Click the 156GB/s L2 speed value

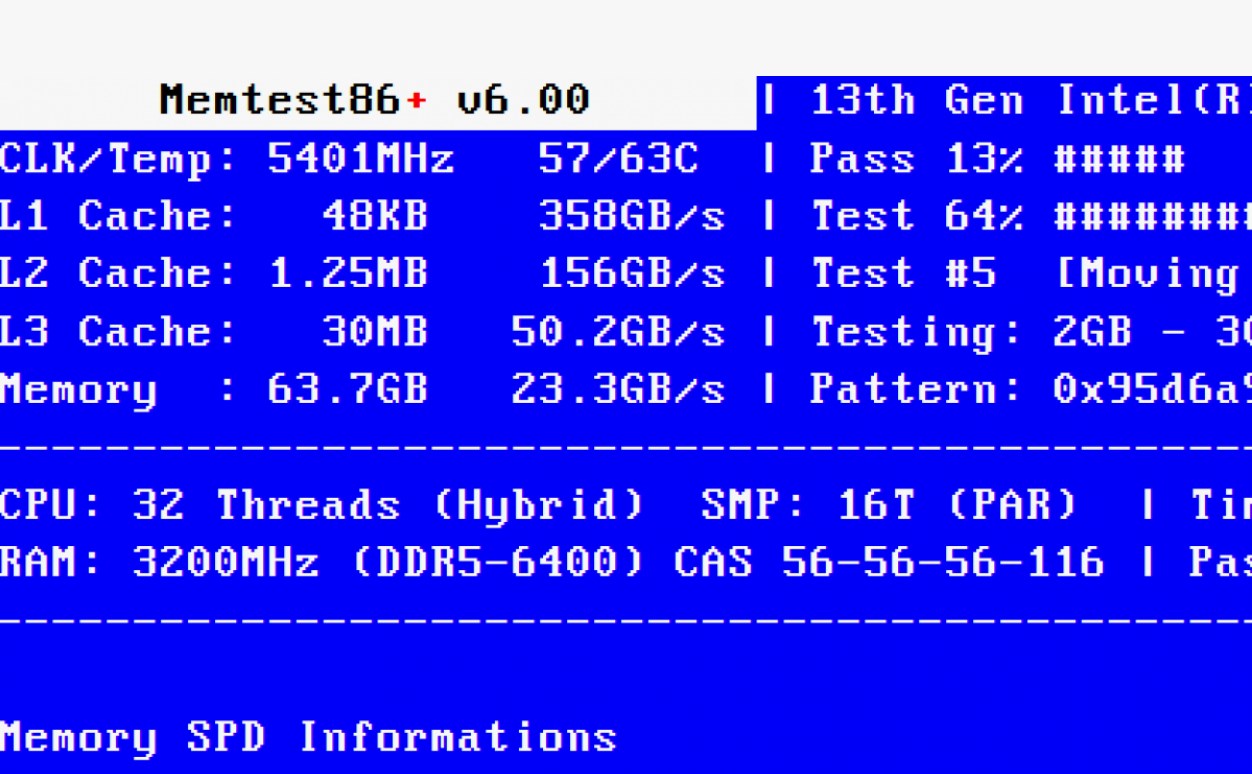click(632, 273)
